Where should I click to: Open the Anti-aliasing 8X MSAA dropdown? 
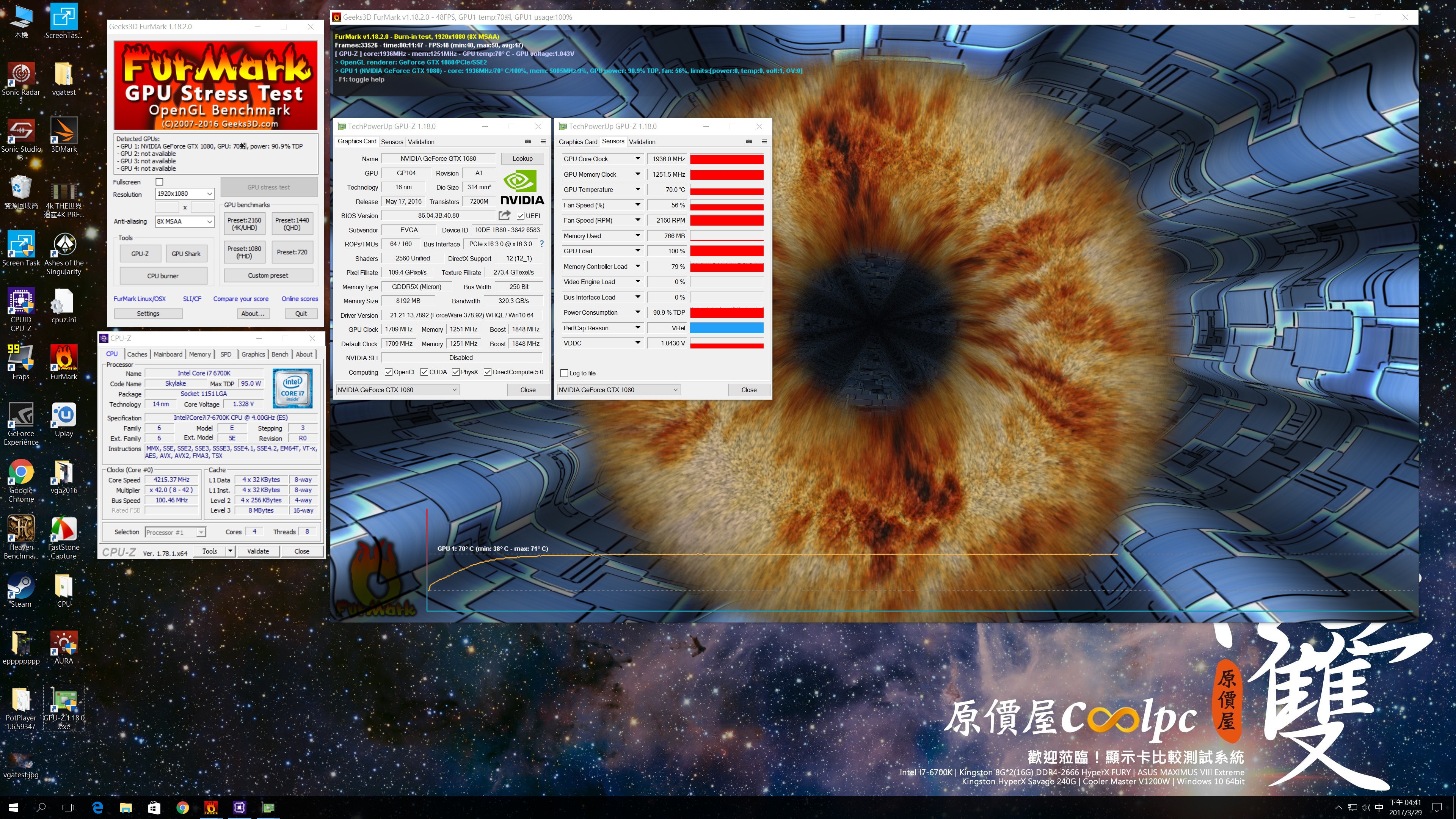coord(184,221)
